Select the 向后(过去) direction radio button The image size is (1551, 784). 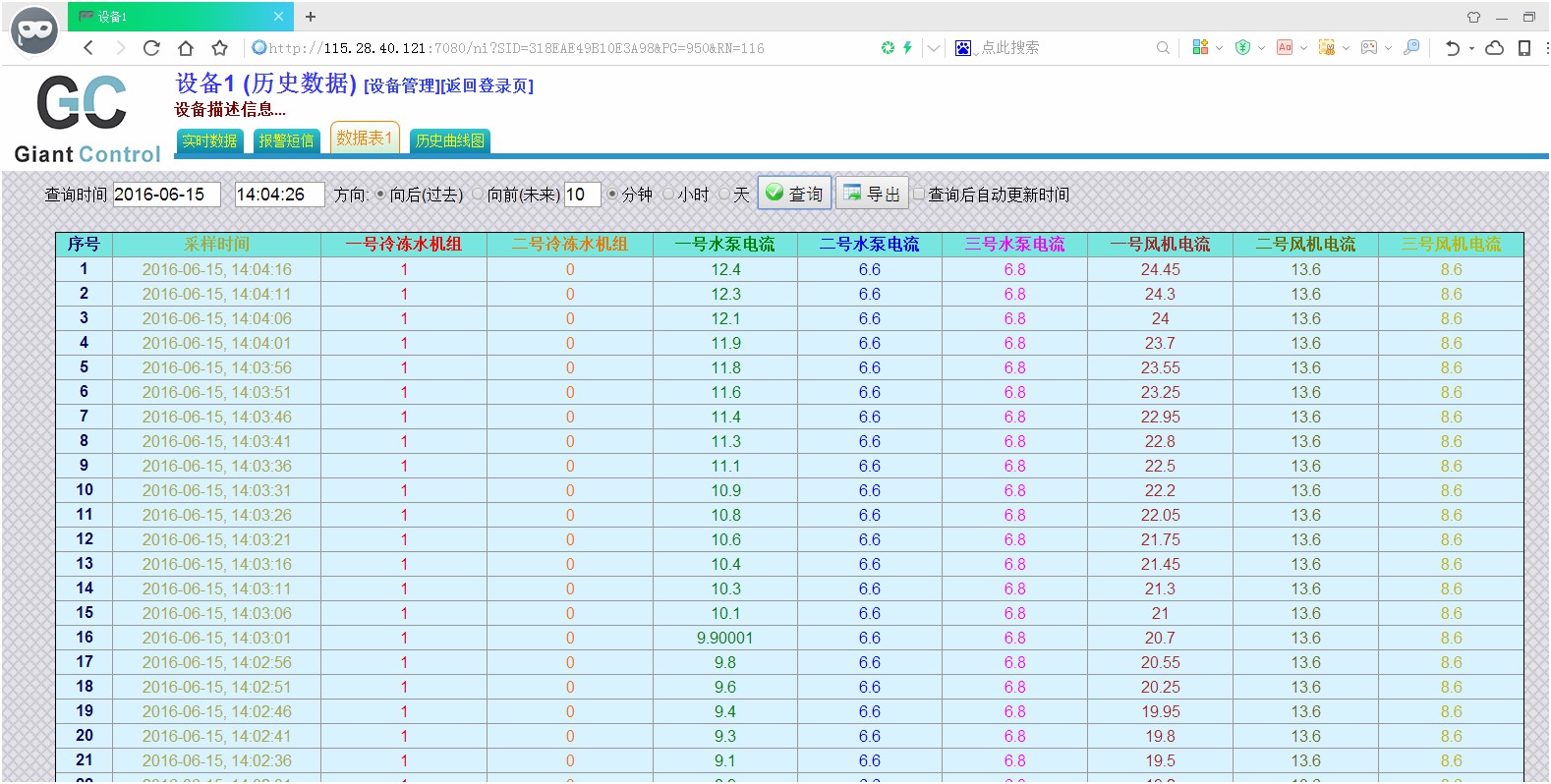[380, 195]
